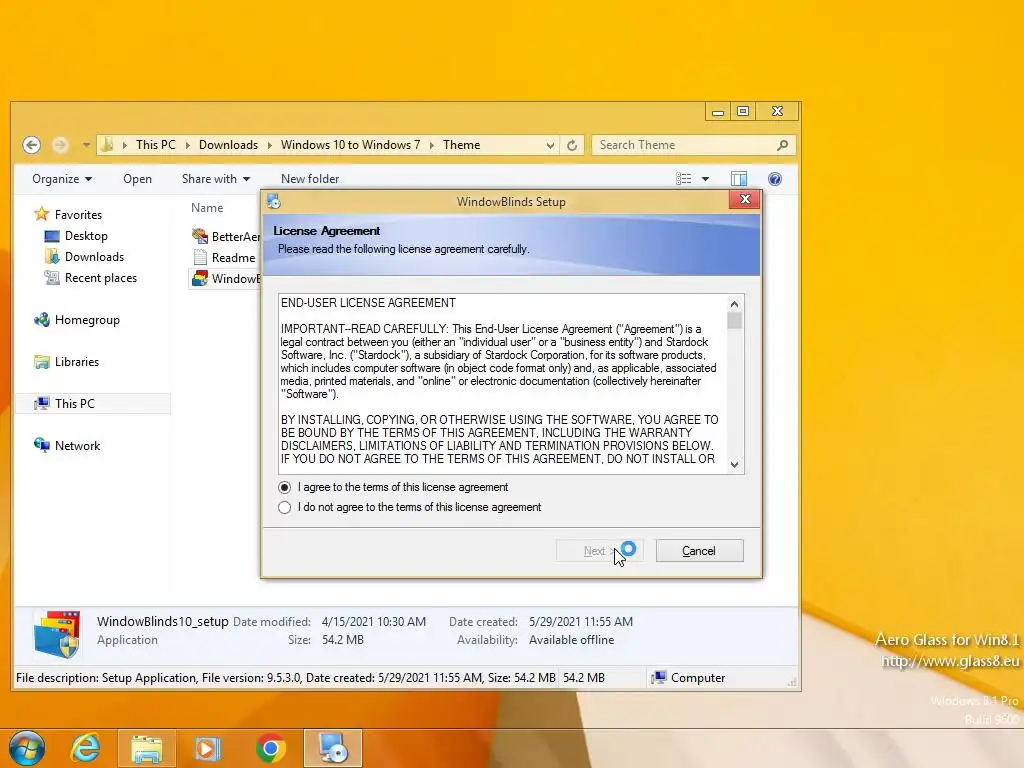Select This PC in navigation pane
The image size is (1024, 768).
point(92,404)
